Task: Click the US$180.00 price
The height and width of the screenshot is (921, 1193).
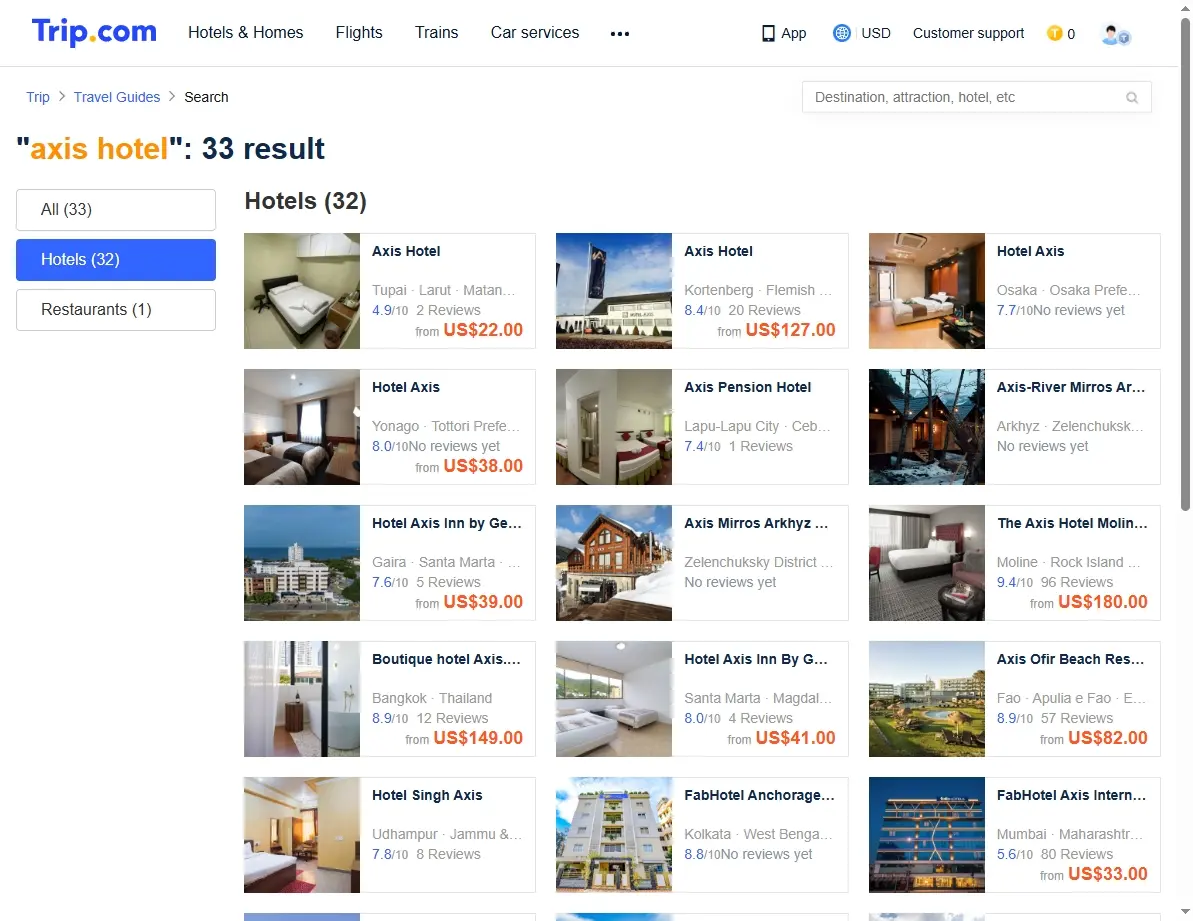Action: 1102,602
